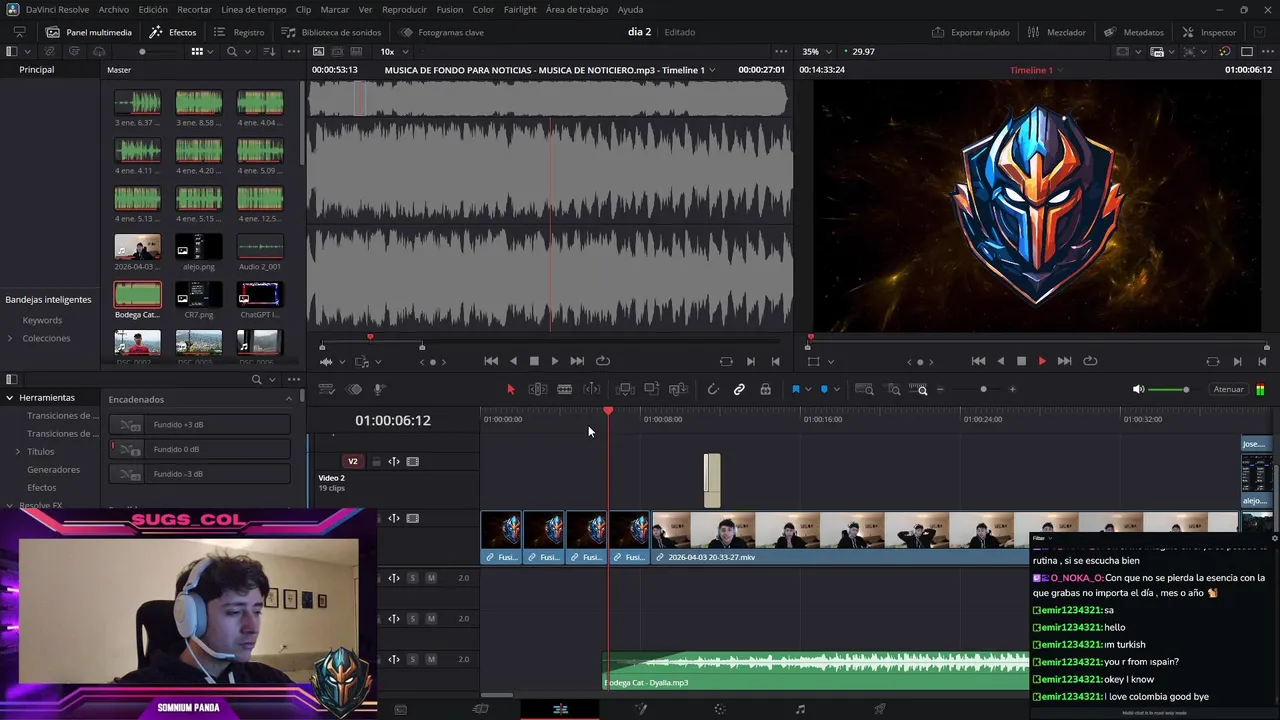1280x720 pixels.
Task: Click the Replace clip icon
Action: 678,389
